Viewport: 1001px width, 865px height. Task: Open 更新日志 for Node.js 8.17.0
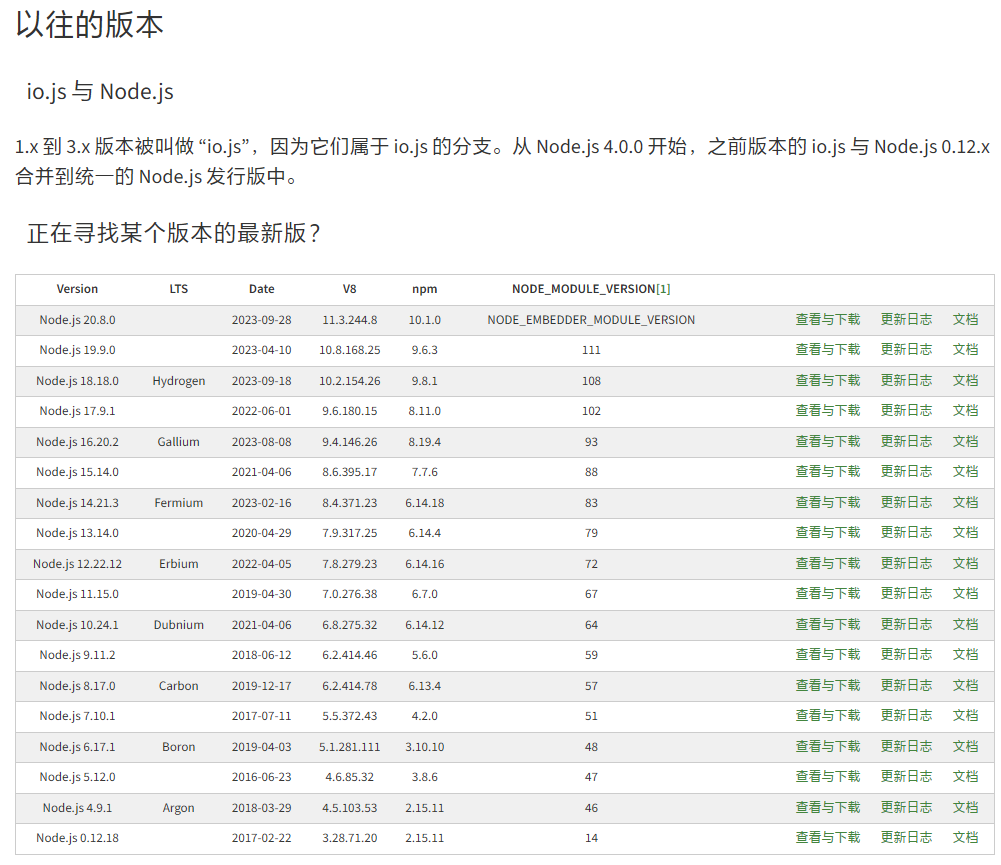[x=906, y=685]
